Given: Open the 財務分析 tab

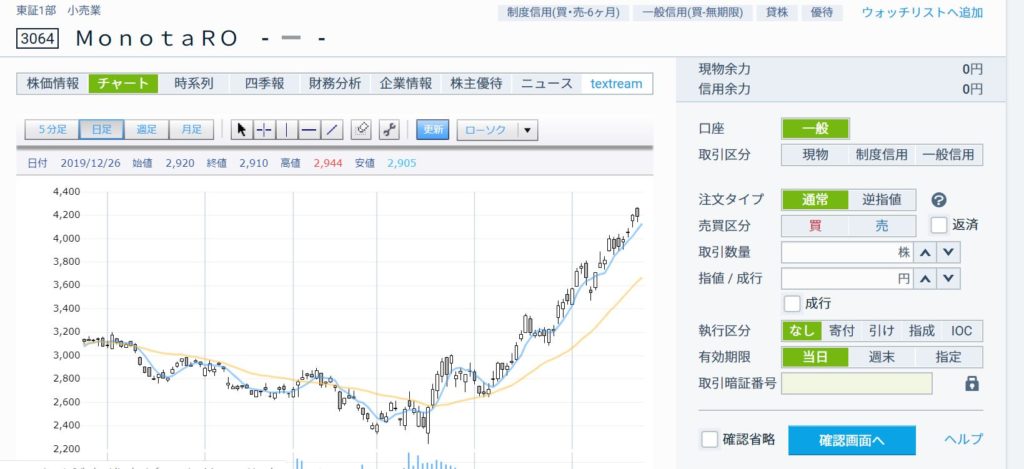Looking at the screenshot, I should point(335,84).
